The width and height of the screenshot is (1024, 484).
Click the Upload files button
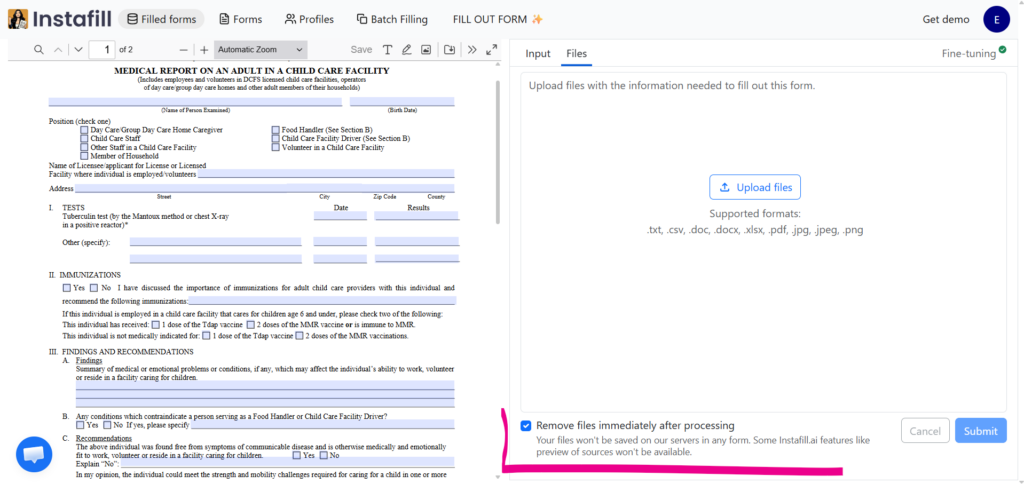coord(755,187)
